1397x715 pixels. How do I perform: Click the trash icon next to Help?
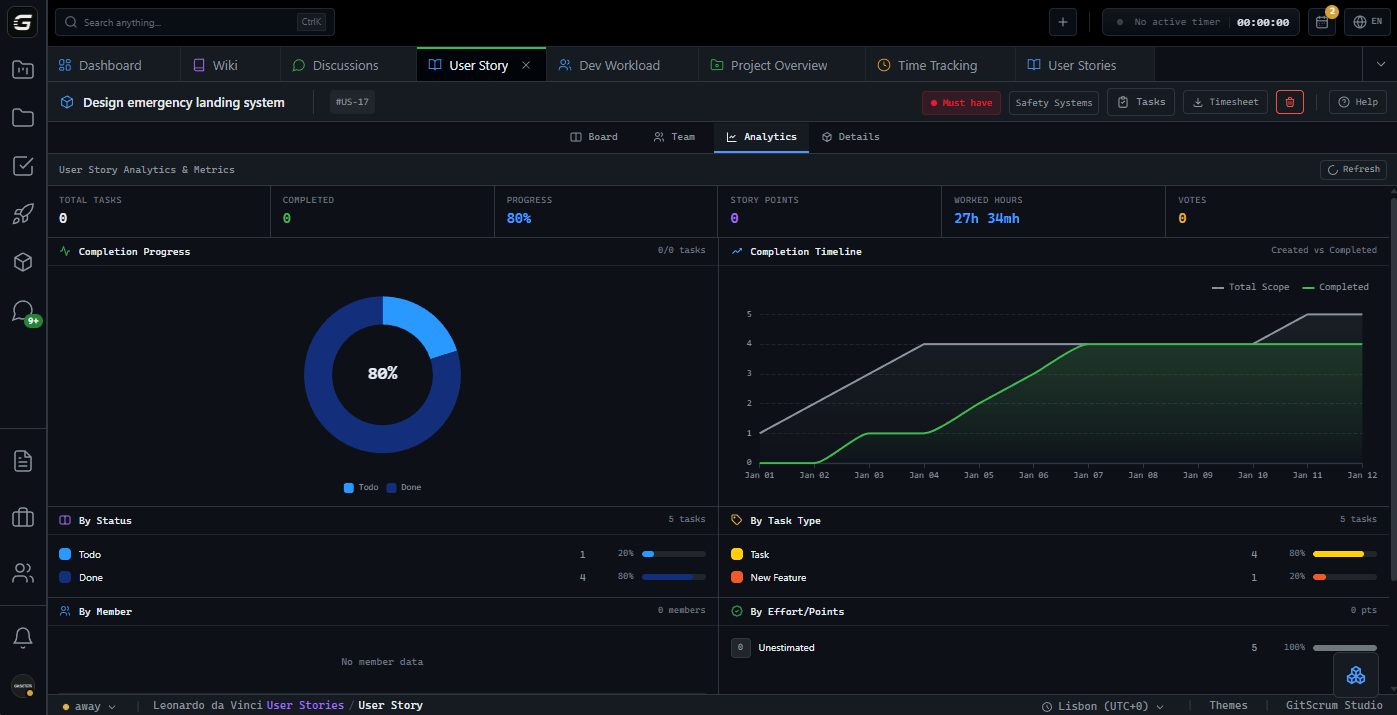1289,101
